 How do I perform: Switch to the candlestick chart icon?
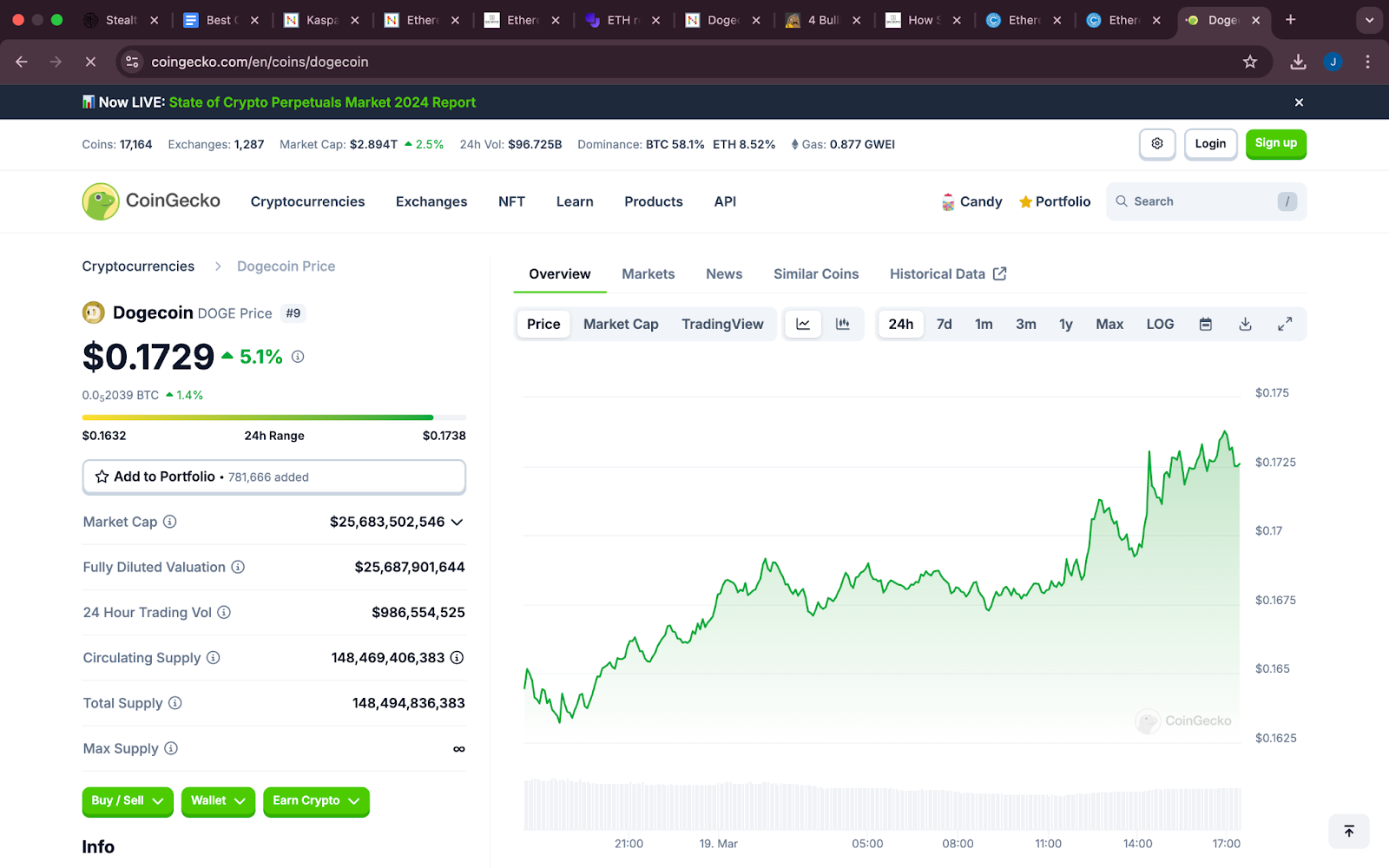842,324
